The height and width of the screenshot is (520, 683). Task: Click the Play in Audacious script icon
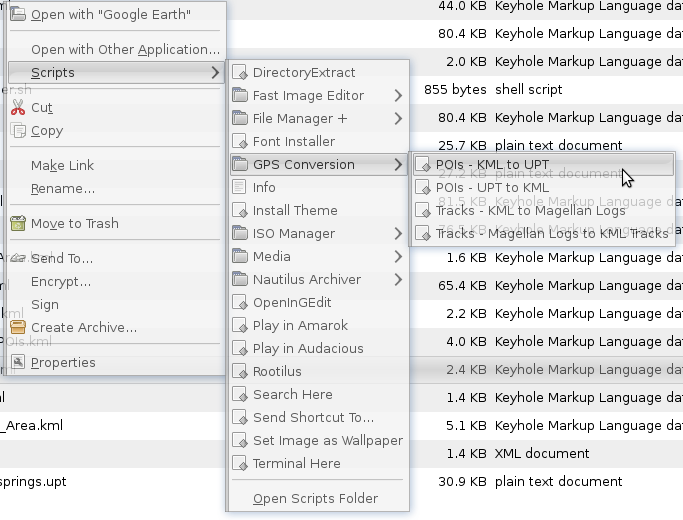point(240,348)
